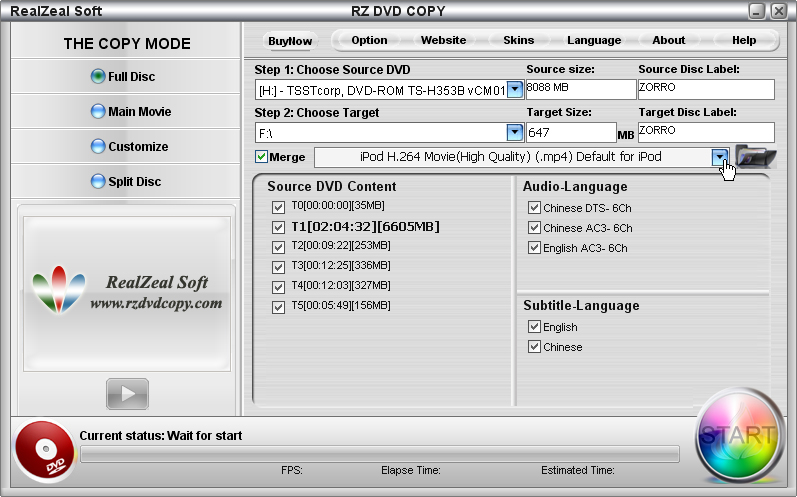
Task: Close the RZ DVD COPY window
Action: (778, 11)
